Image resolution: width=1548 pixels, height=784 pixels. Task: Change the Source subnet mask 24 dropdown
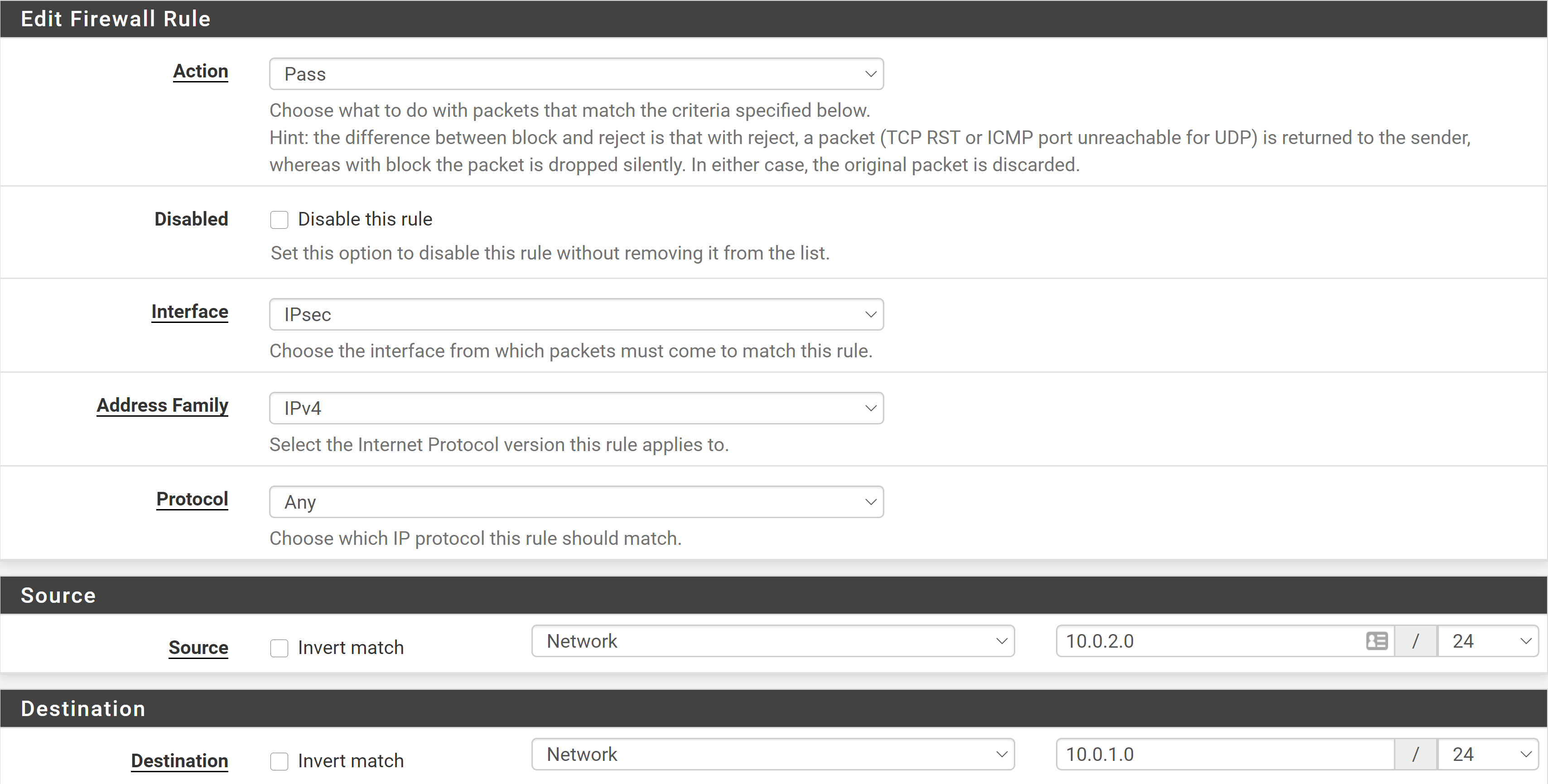[x=1487, y=641]
